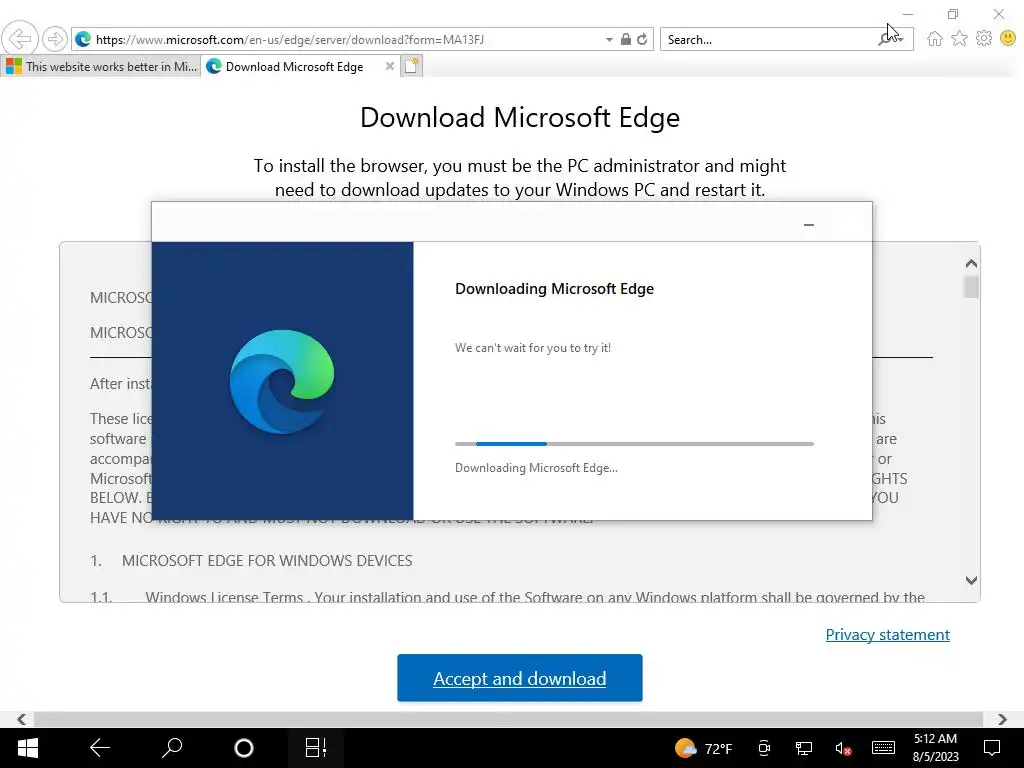
Task: Open the Tools gear icon
Action: click(984, 39)
